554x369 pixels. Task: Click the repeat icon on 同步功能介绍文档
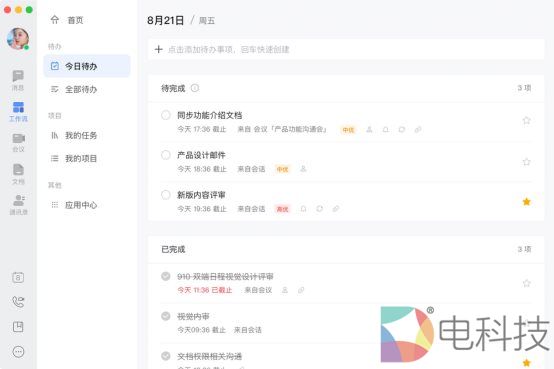[x=402, y=130]
